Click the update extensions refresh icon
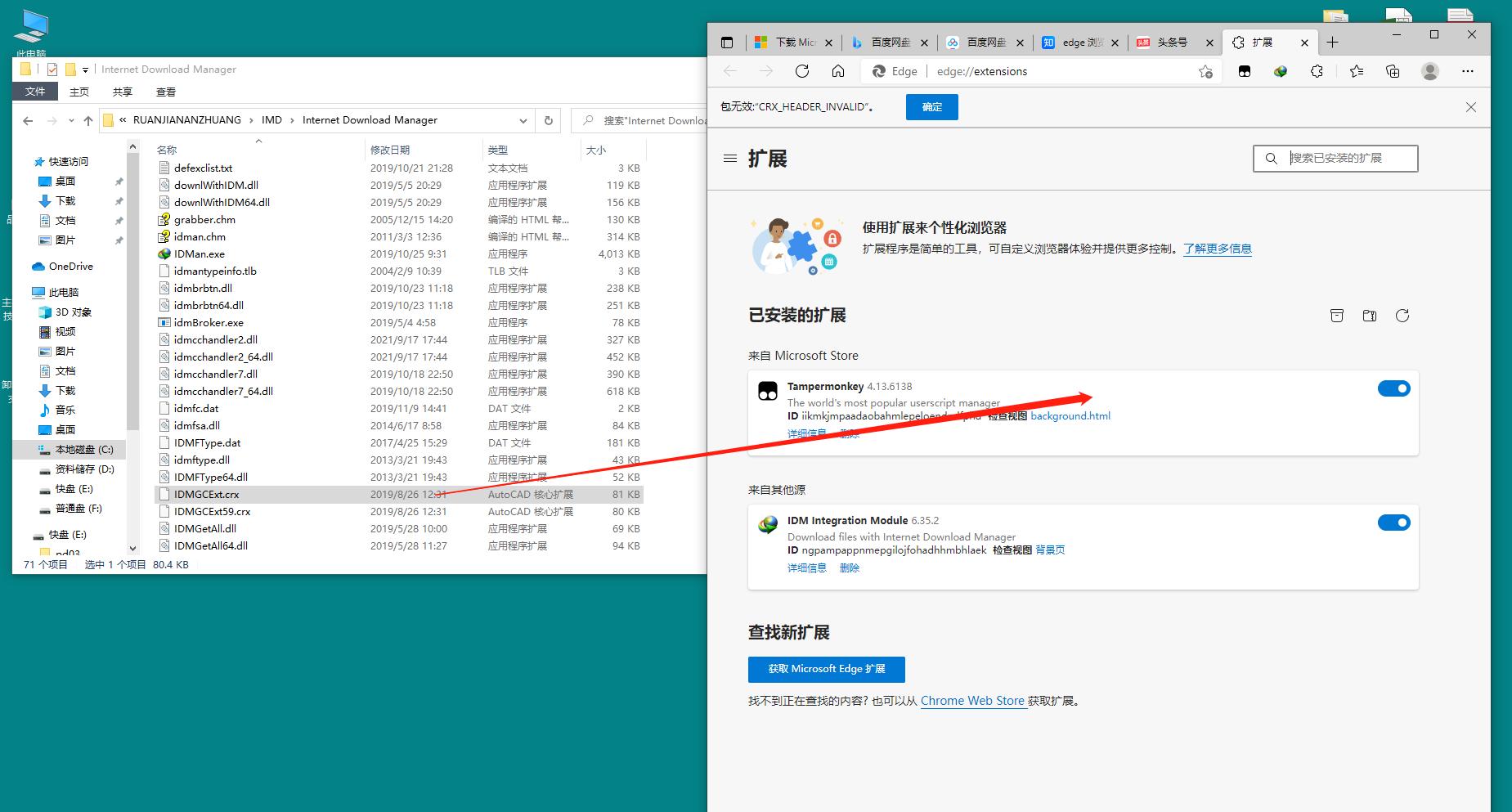This screenshot has height=812, width=1512. coord(1402,316)
